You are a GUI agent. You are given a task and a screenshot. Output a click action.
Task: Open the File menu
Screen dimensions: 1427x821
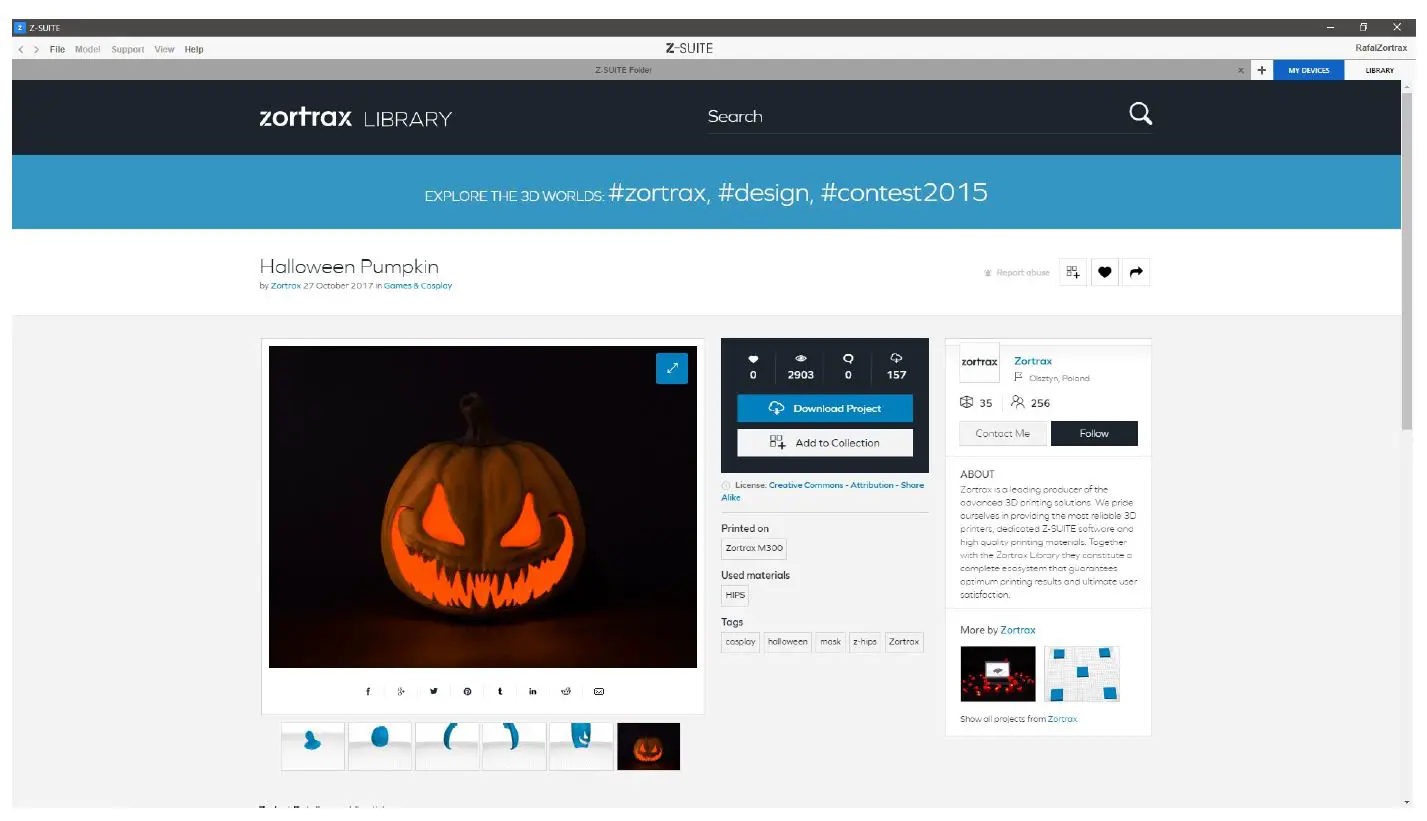[x=57, y=49]
